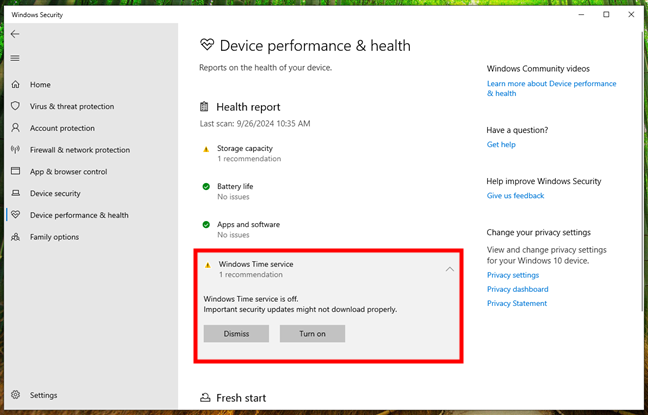Click the Windows Security title bar text
The width and height of the screenshot is (648, 415).
pos(37,15)
